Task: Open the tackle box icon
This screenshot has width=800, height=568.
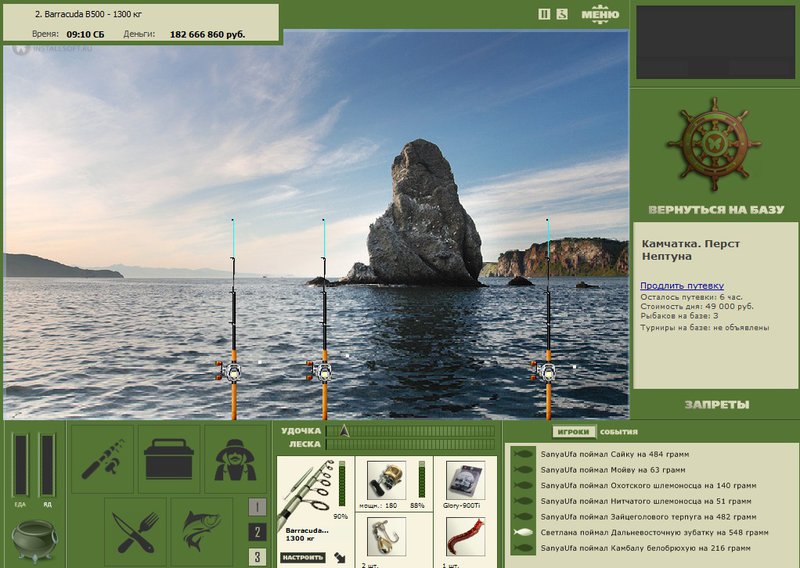Action: point(169,459)
